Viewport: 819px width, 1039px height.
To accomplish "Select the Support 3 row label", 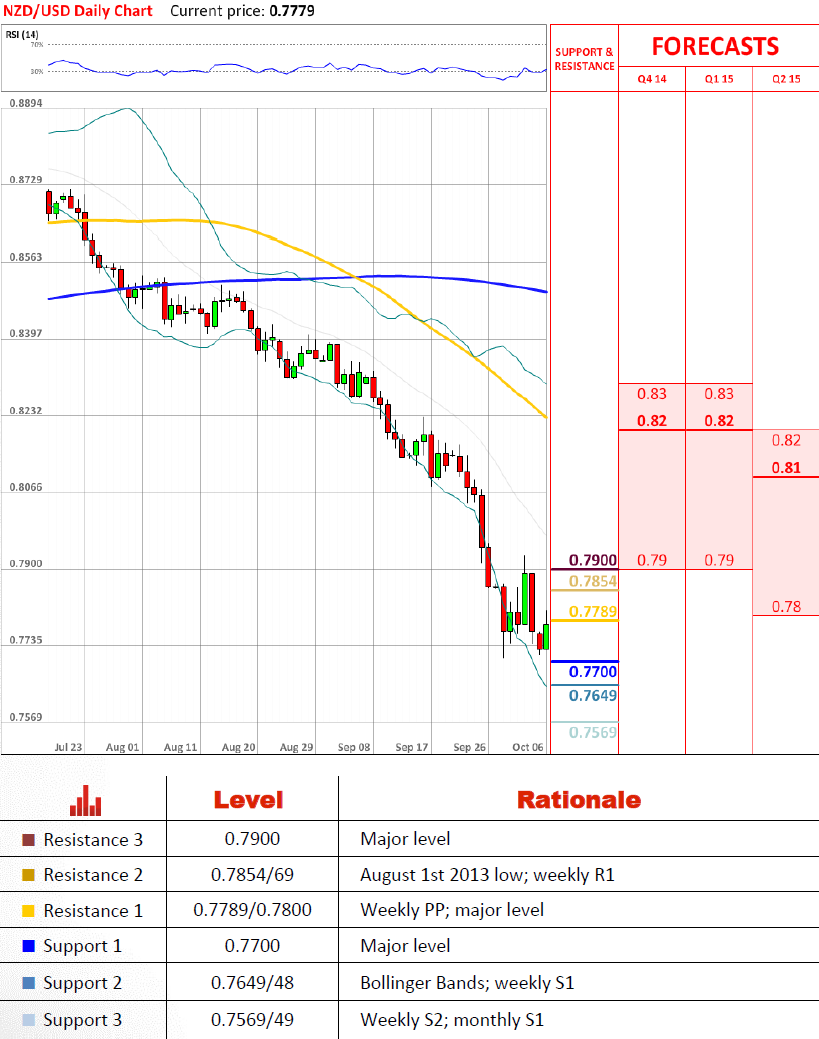I will coord(83,1020).
